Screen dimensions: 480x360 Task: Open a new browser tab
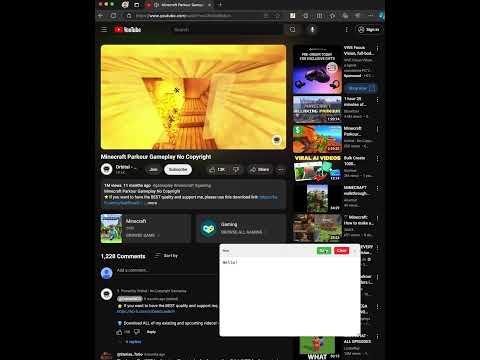[220, 5]
